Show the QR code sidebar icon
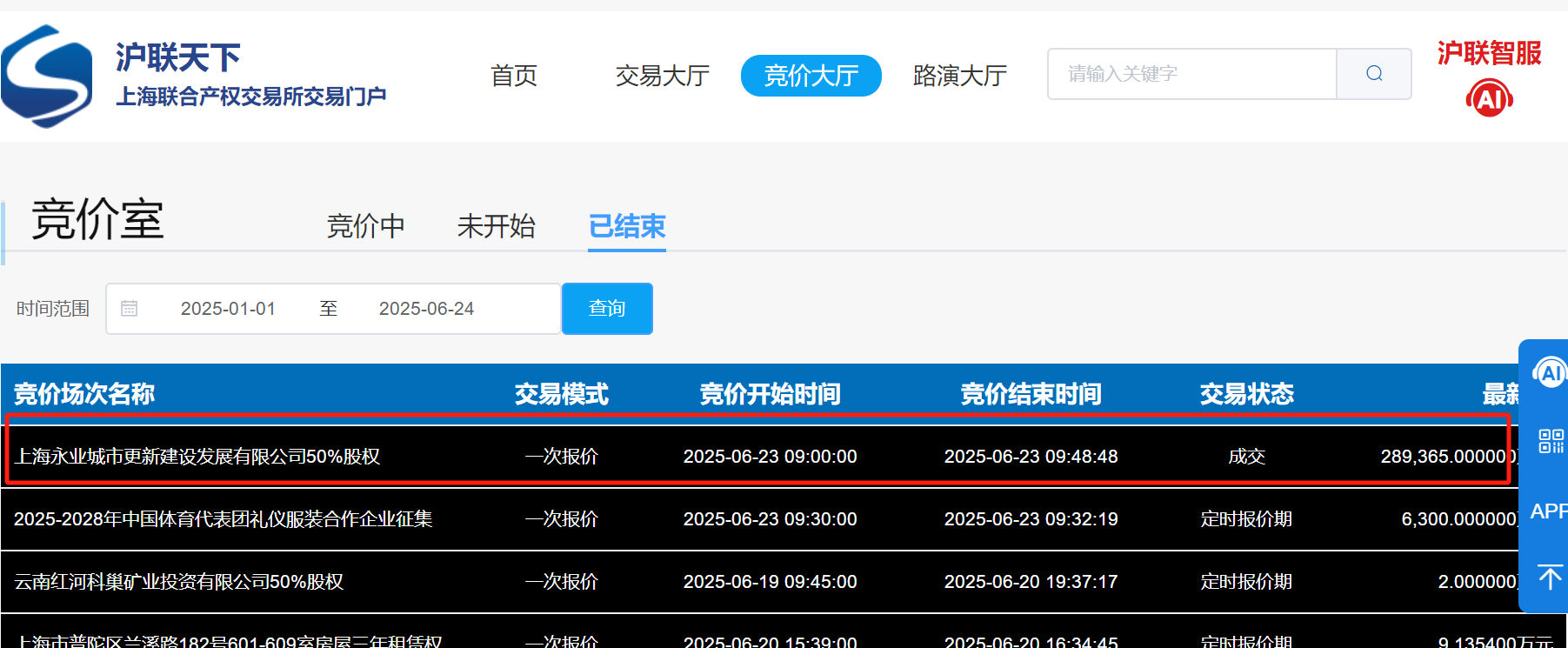Viewport: 1568px width, 648px height. point(1551,441)
